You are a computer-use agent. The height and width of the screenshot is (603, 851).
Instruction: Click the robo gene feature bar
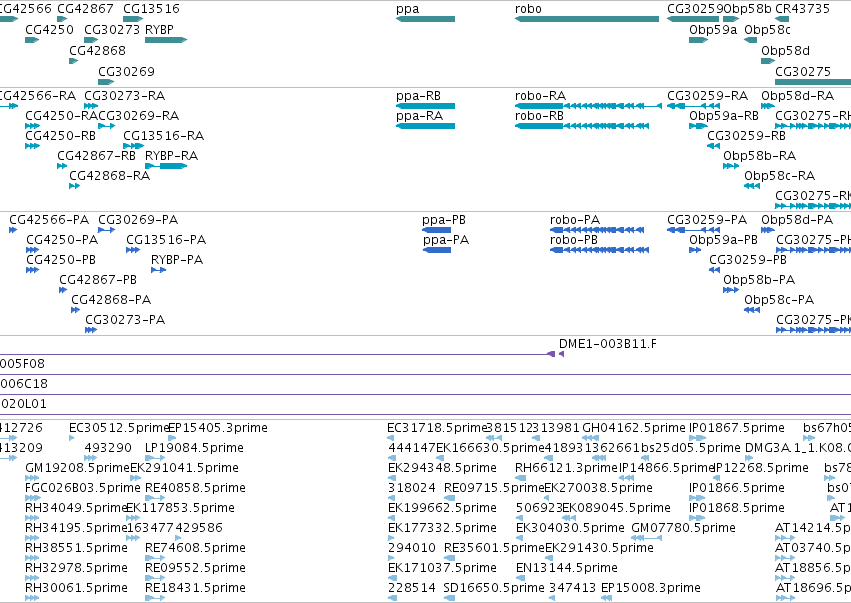[587, 19]
